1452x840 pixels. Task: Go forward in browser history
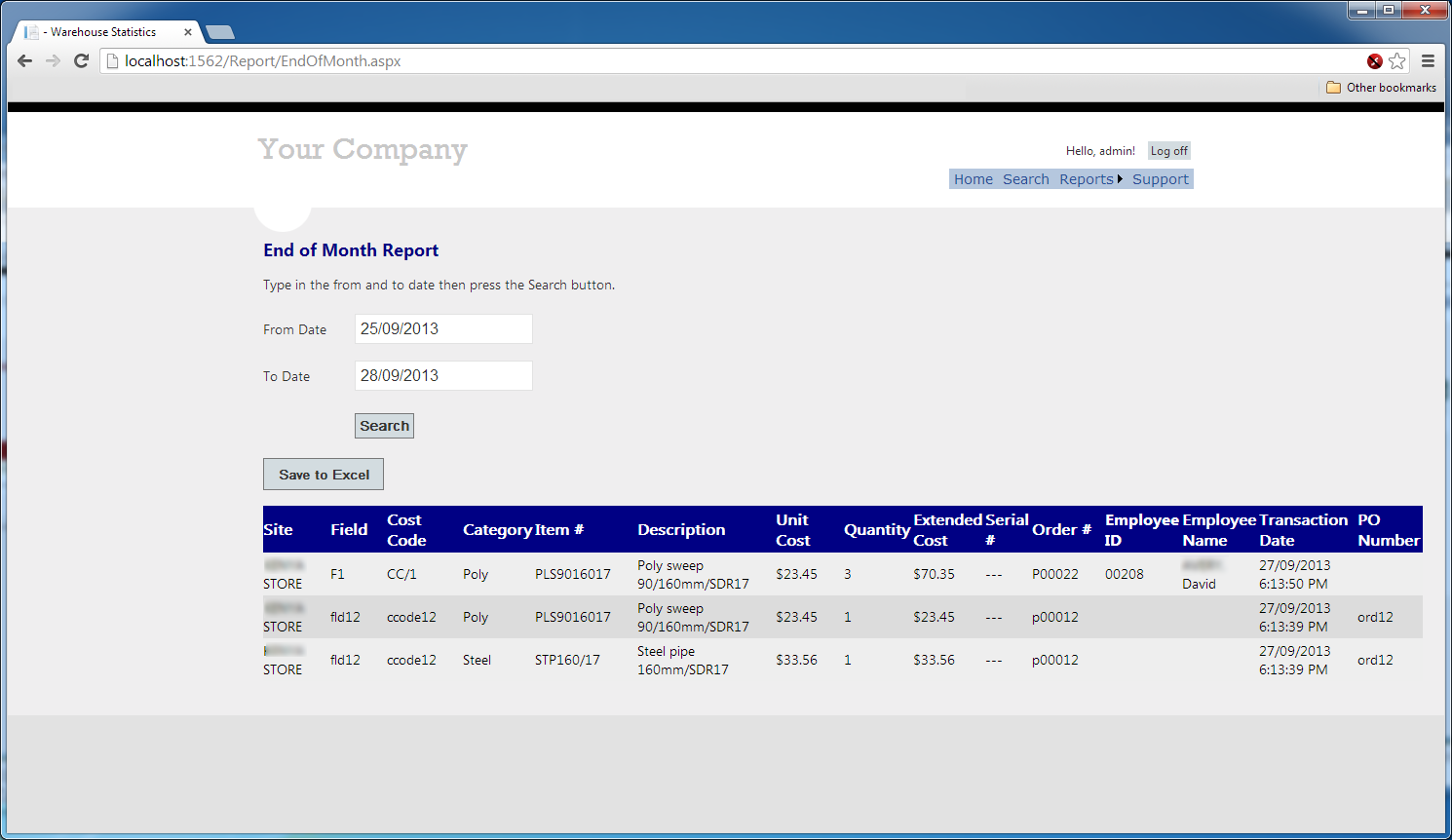click(53, 60)
